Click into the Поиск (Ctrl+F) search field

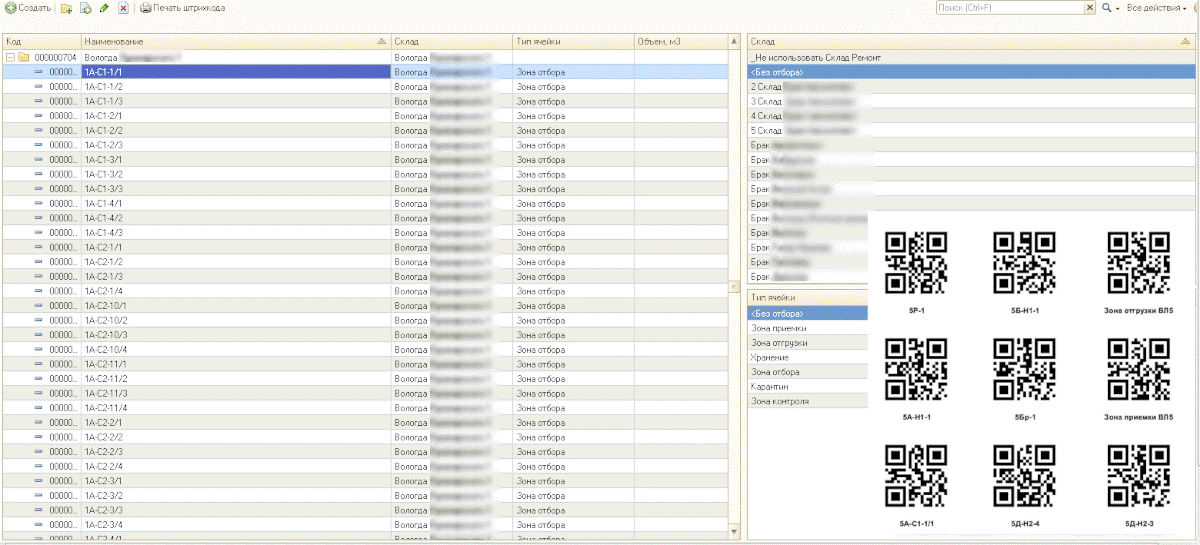point(1010,7)
